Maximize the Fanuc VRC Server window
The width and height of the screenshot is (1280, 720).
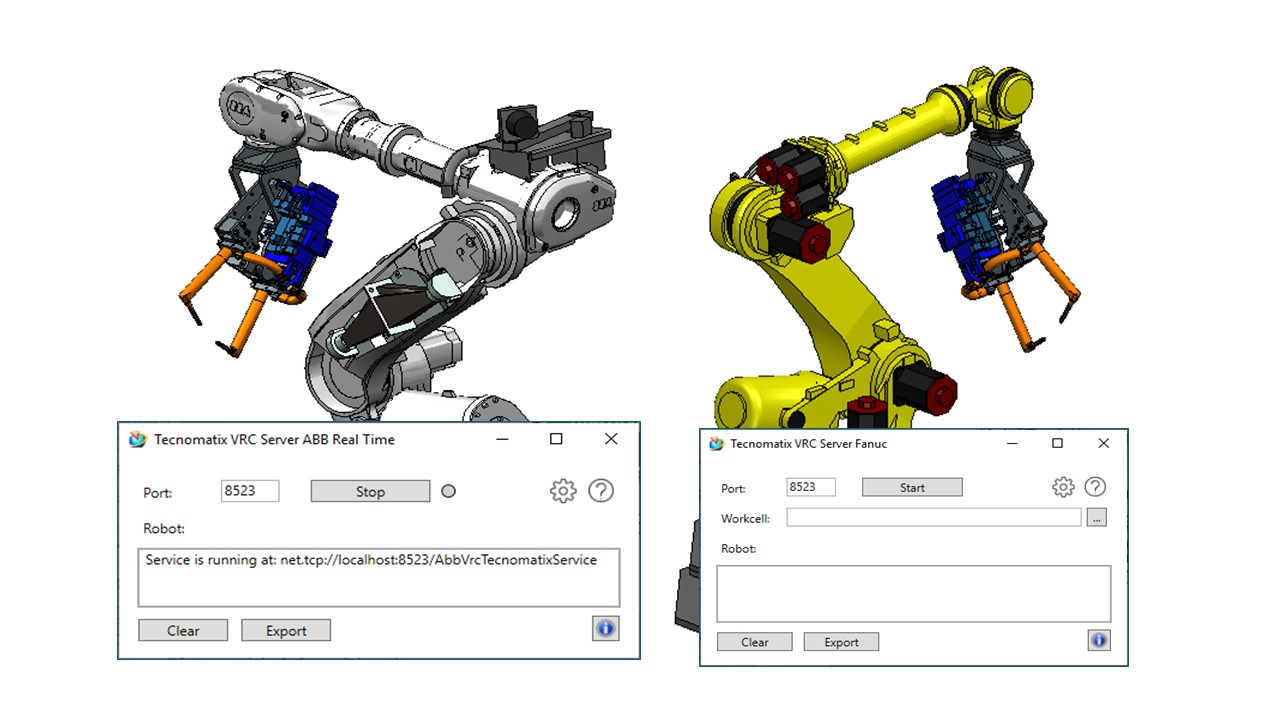[x=1057, y=443]
